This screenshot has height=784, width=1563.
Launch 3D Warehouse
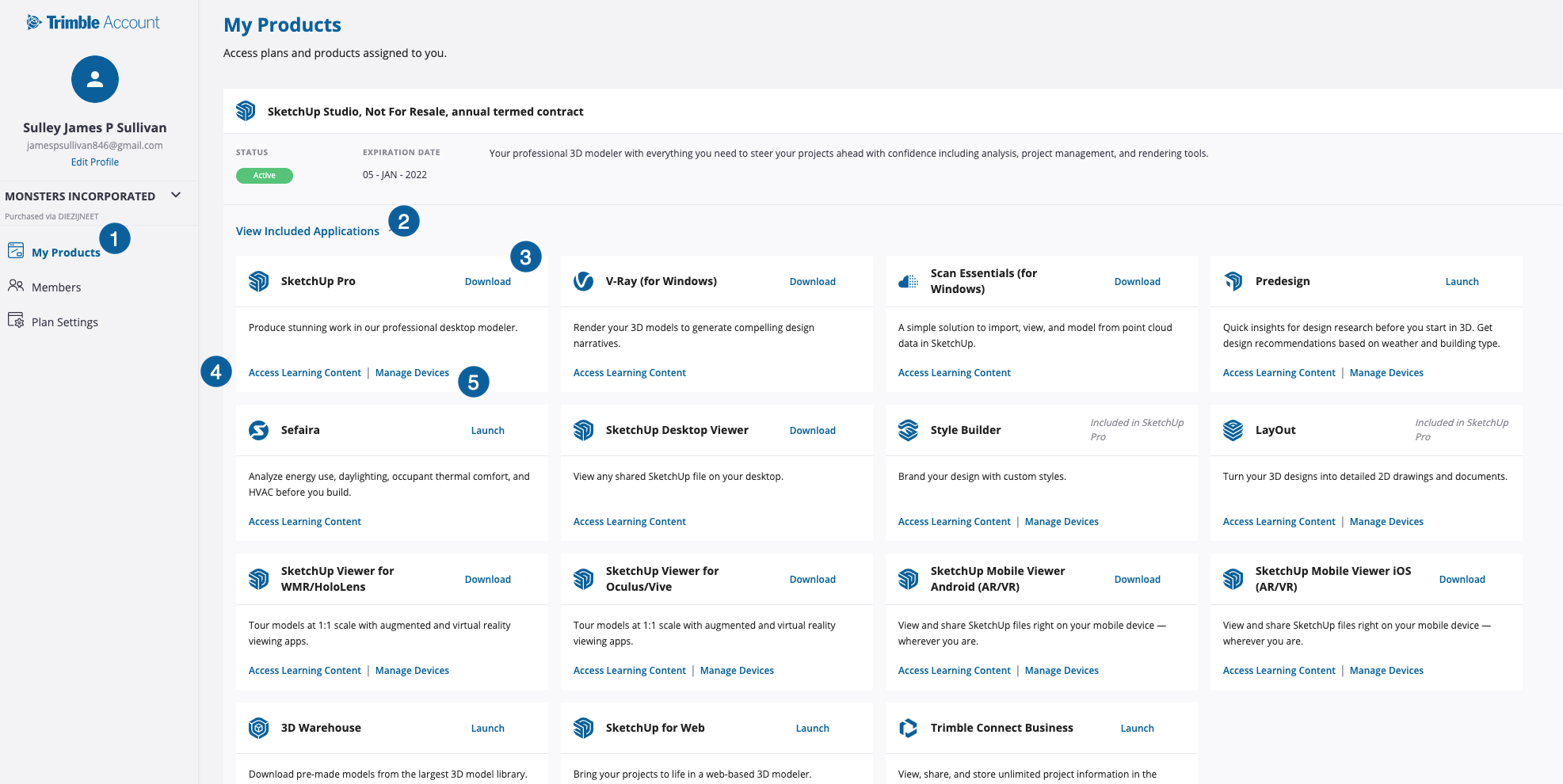(488, 728)
